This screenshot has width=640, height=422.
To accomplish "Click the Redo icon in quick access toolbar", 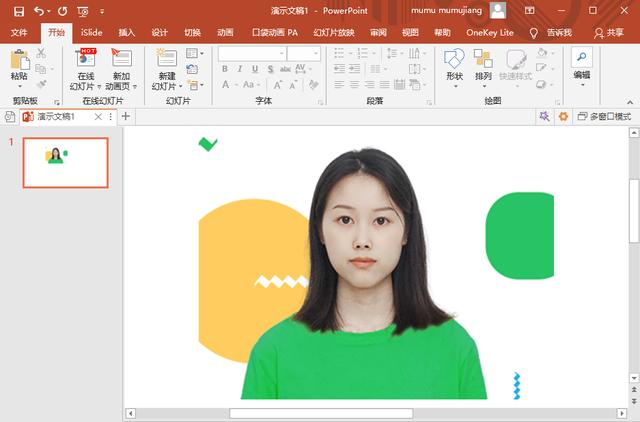I will (62, 11).
